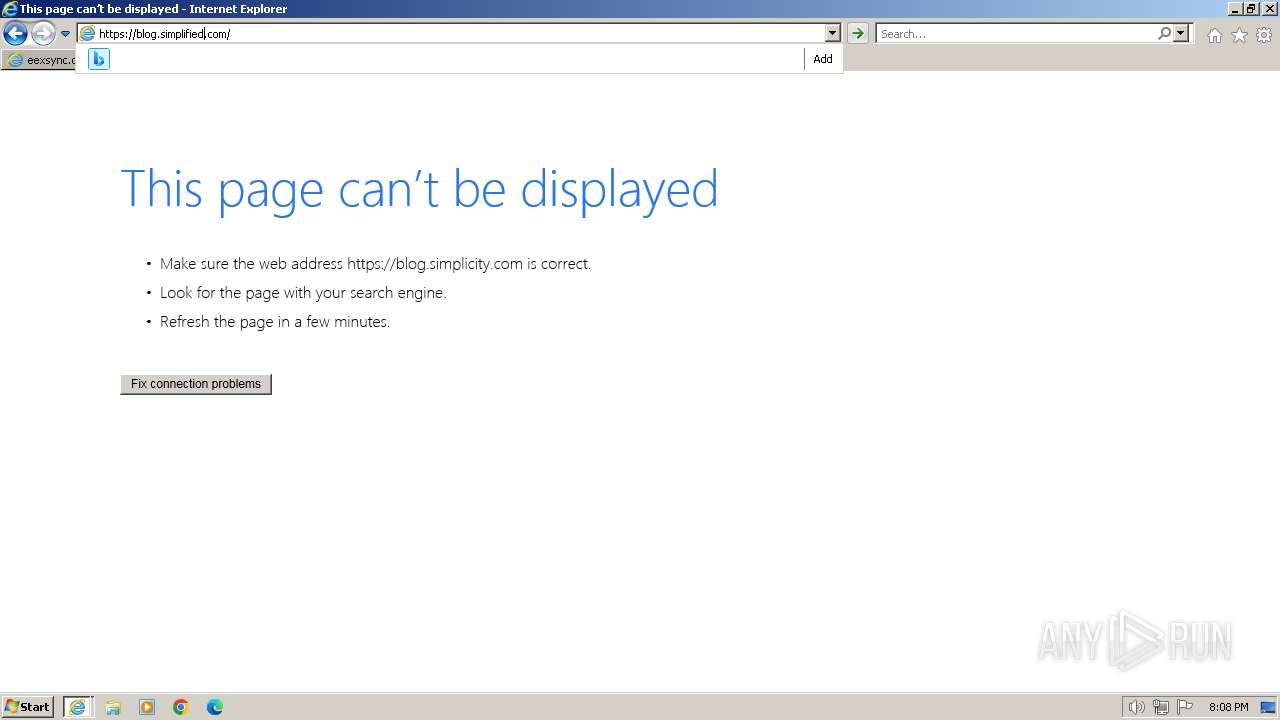Open File Explorer taskbar icon
The image size is (1280, 720).
point(113,707)
